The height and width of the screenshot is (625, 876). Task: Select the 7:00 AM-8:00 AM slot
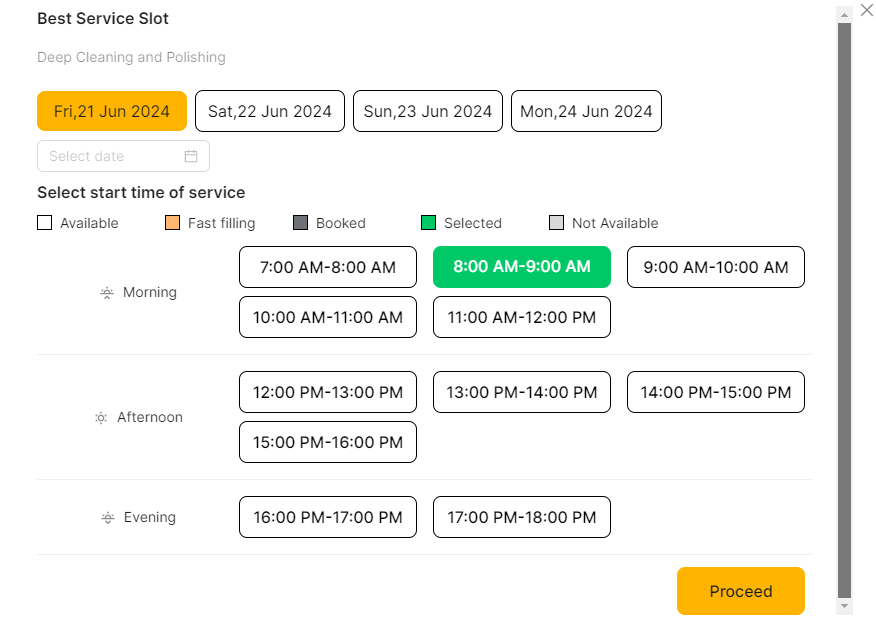[328, 267]
